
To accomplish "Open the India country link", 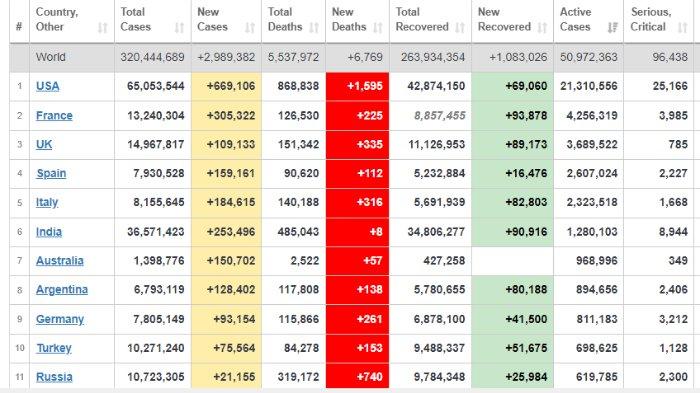I will coord(49,232).
